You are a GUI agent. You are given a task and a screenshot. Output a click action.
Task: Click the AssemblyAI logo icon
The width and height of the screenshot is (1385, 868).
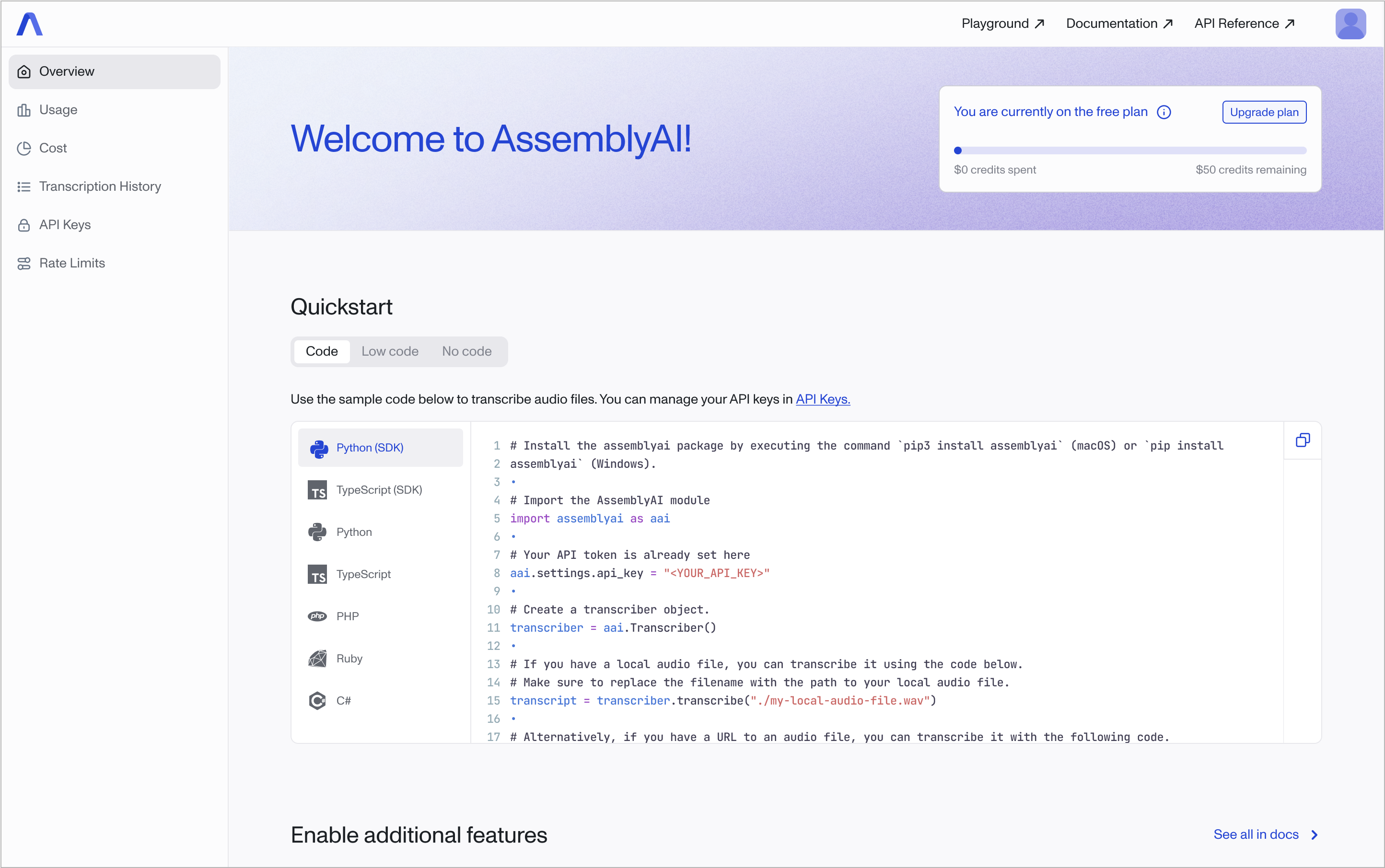pos(30,24)
